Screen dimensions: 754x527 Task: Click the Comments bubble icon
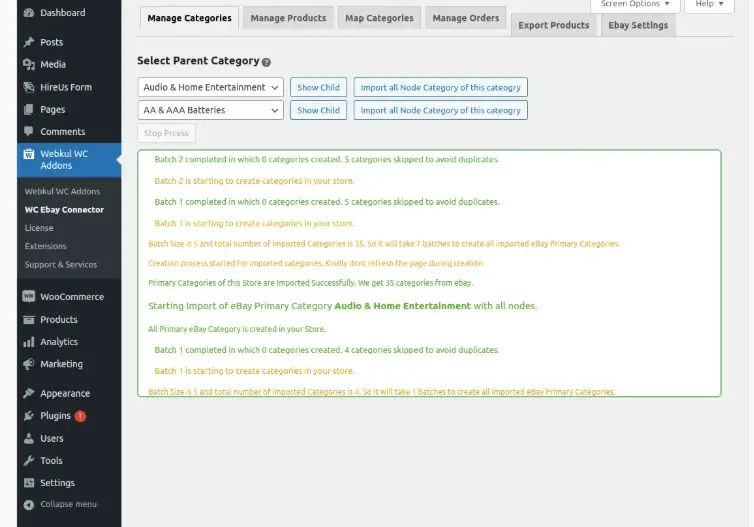click(29, 132)
